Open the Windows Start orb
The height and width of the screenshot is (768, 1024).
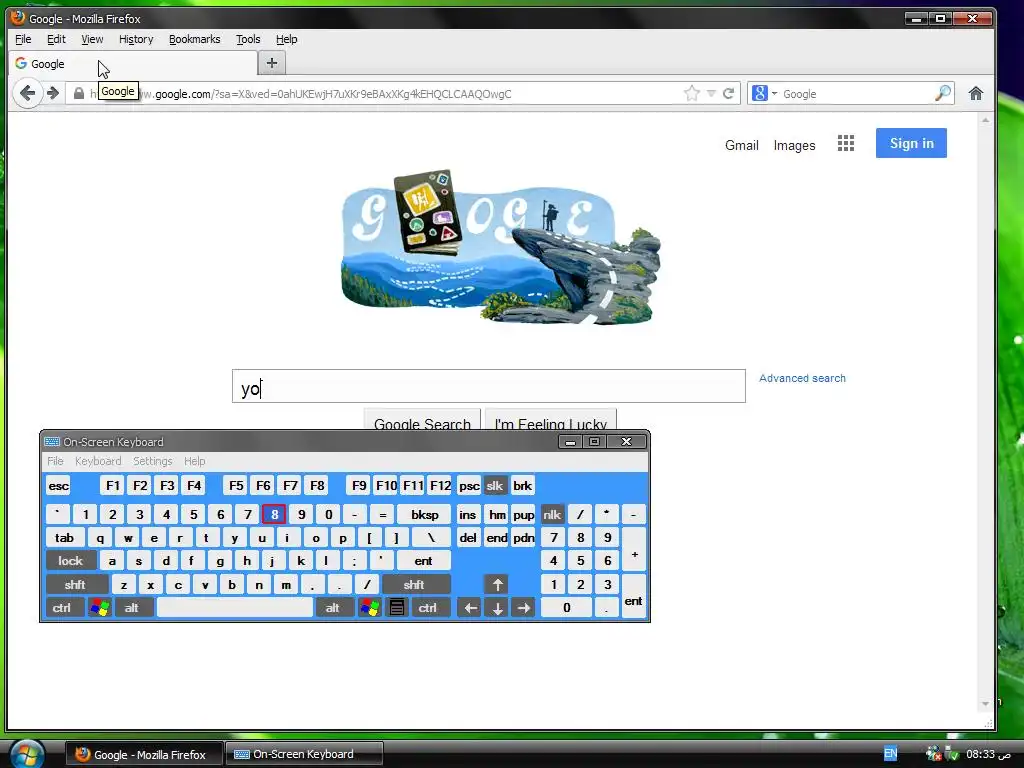click(x=26, y=754)
